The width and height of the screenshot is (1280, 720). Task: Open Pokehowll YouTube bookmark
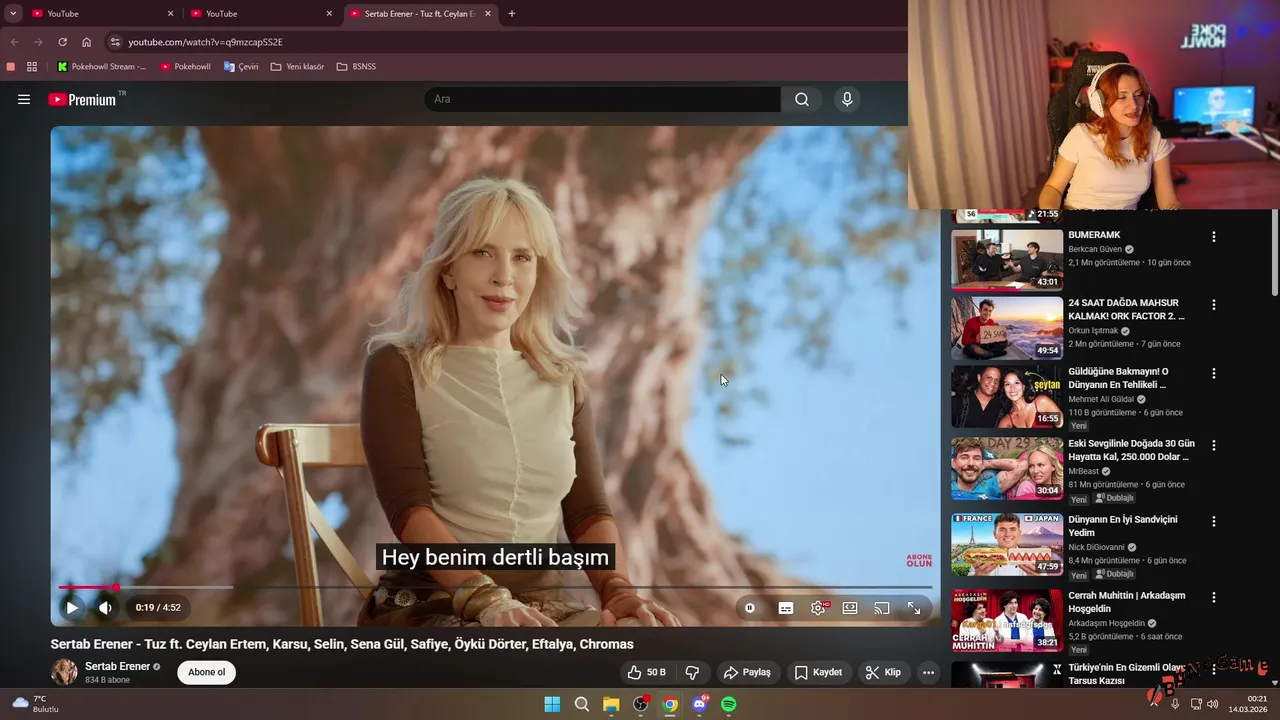pos(185,67)
